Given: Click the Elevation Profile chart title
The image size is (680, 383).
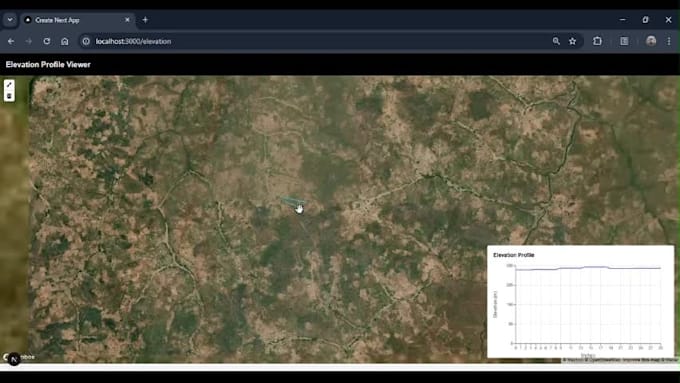Looking at the screenshot, I should [513, 255].
